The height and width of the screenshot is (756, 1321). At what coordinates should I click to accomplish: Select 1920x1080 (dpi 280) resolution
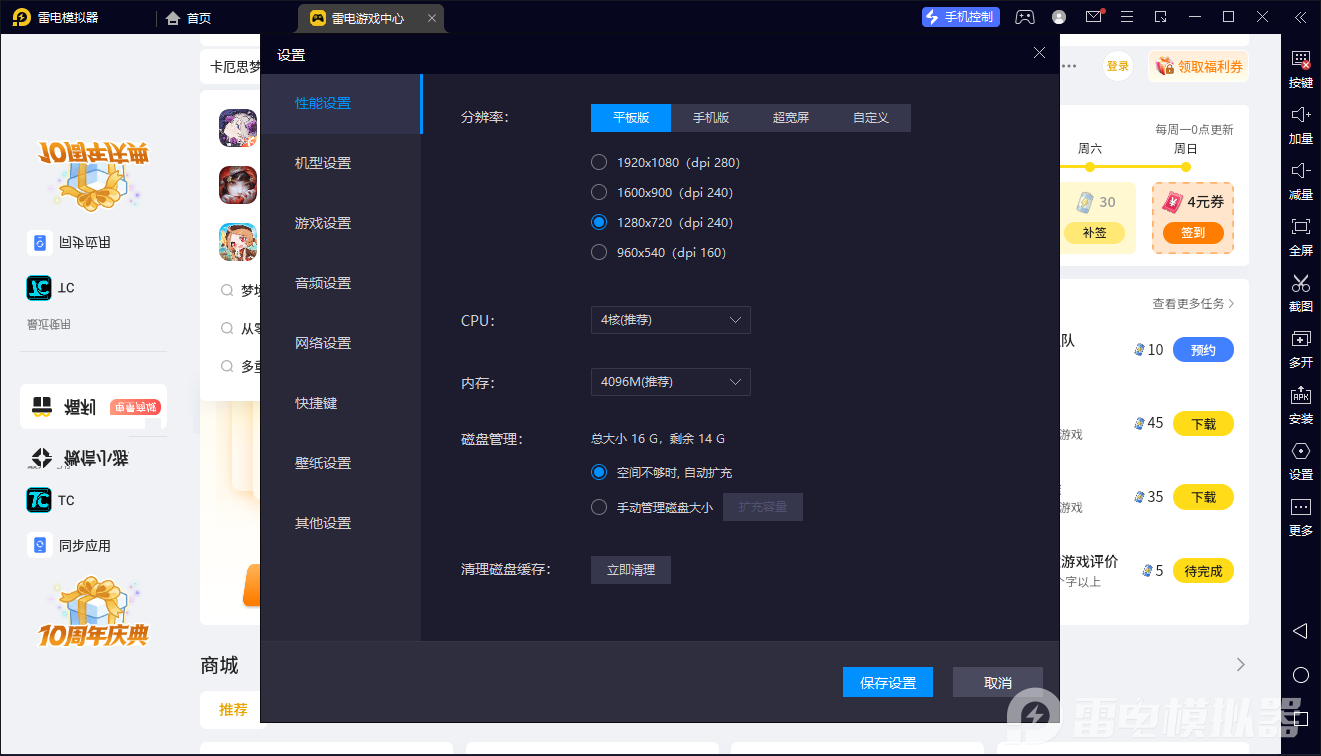[599, 162]
